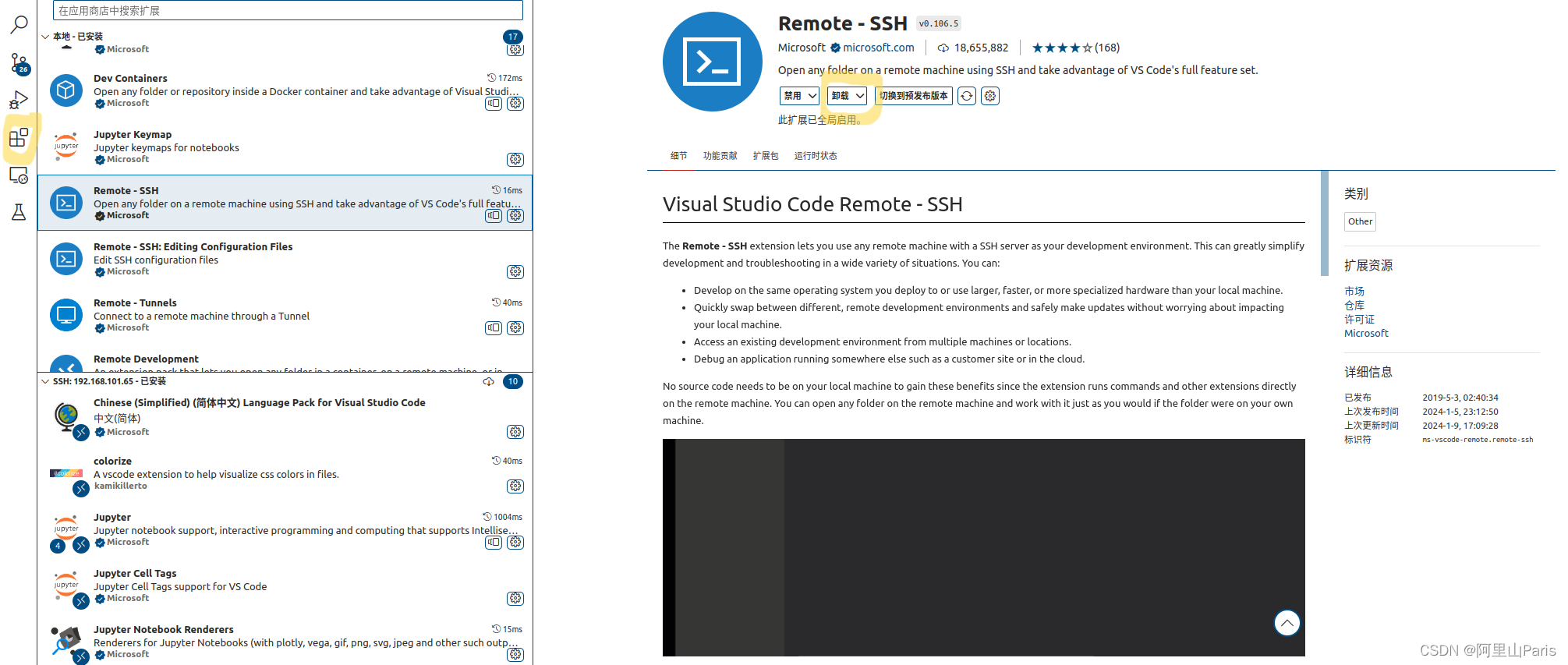The width and height of the screenshot is (1568, 665).
Task: Select Remote - SSH: Editing Configuration Files entry
Action: click(285, 259)
